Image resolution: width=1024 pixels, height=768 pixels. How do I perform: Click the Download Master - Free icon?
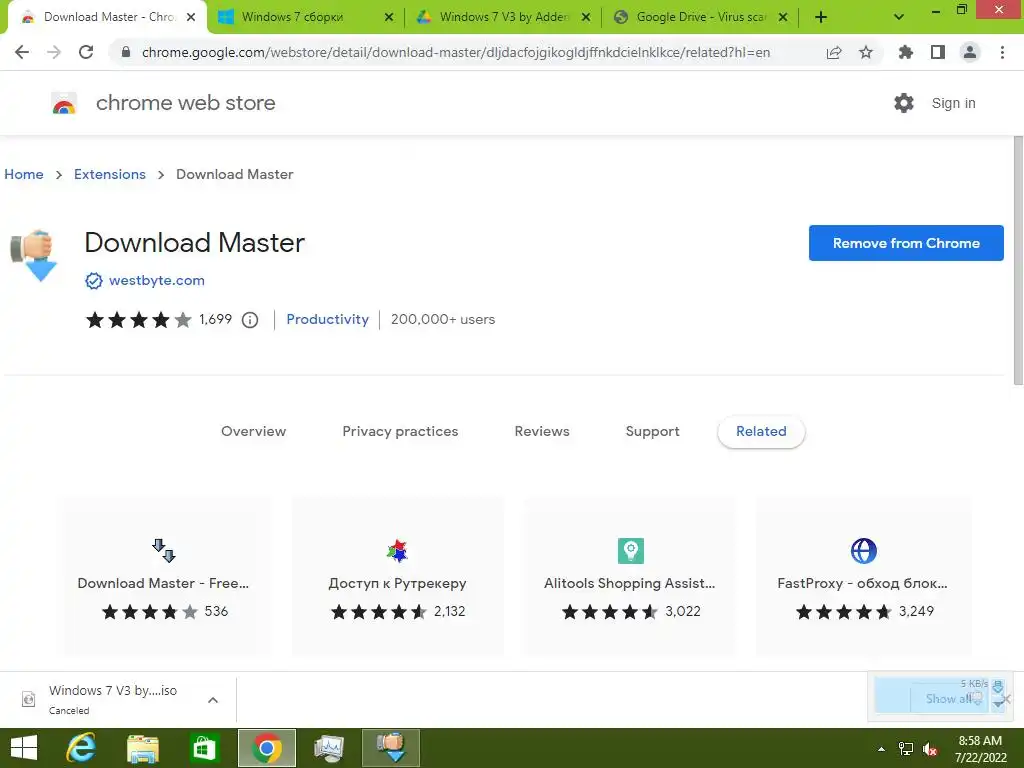pyautogui.click(x=163, y=551)
